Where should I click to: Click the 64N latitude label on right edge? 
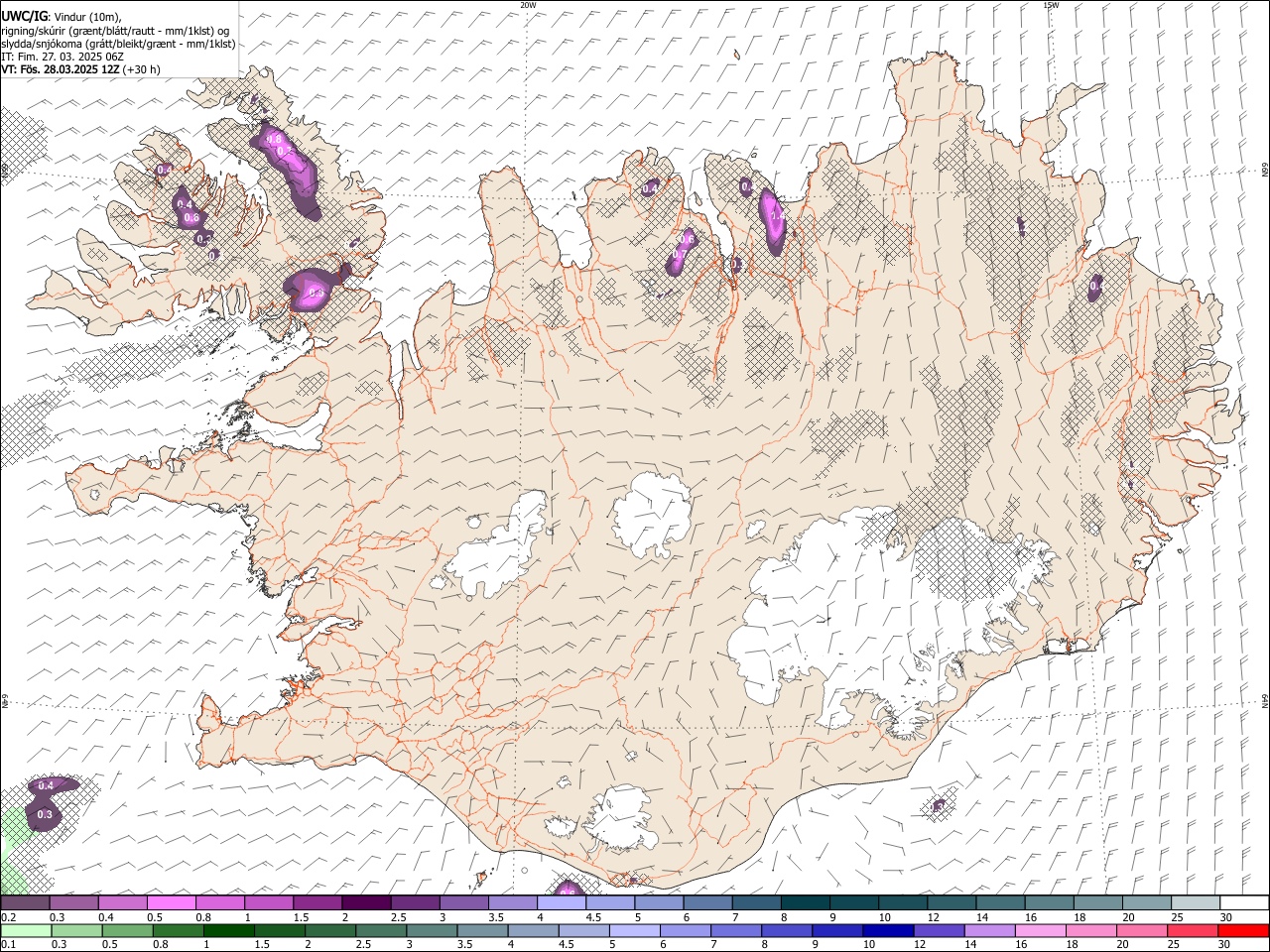point(1265,699)
